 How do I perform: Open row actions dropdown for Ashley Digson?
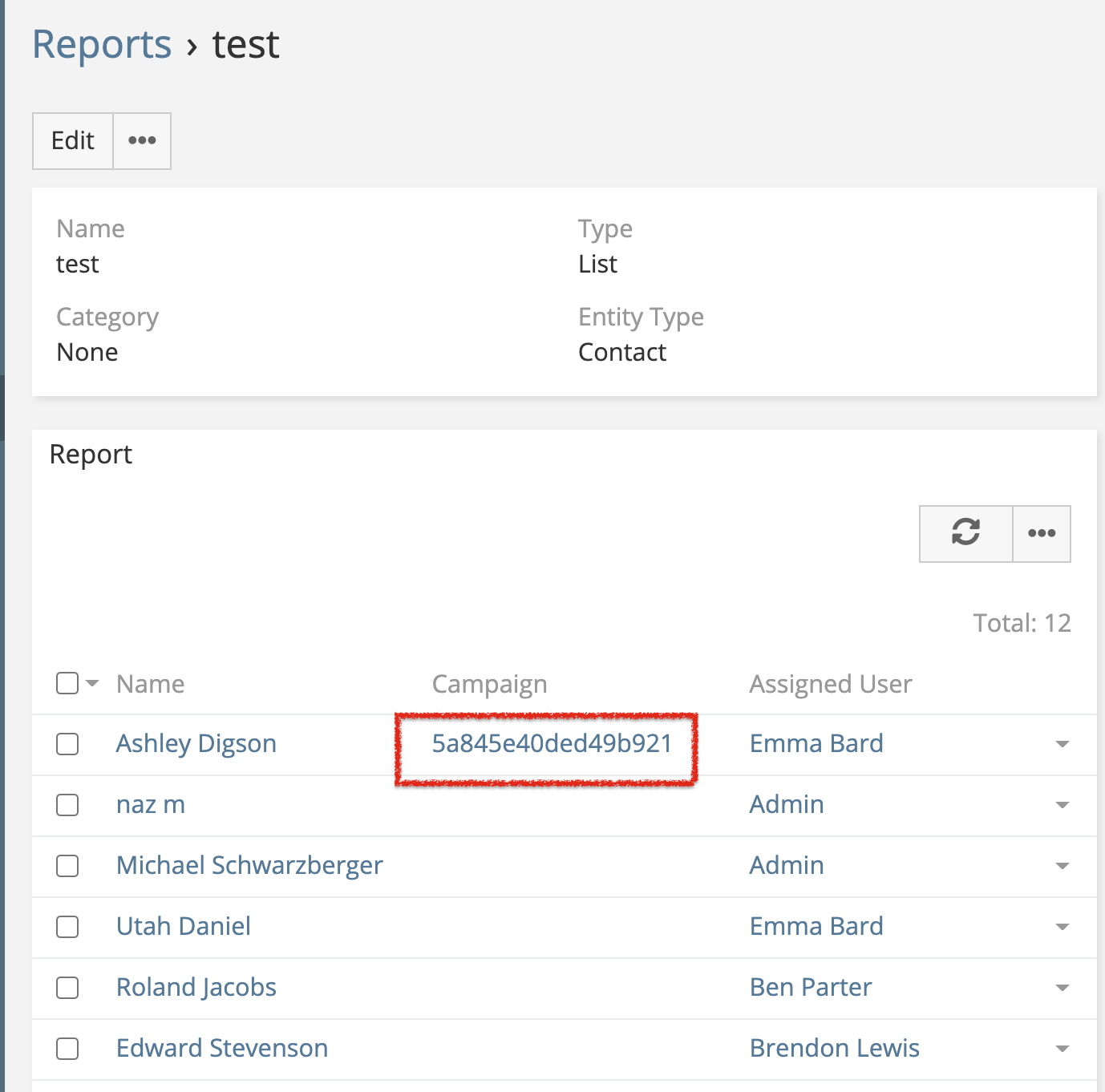1062,744
